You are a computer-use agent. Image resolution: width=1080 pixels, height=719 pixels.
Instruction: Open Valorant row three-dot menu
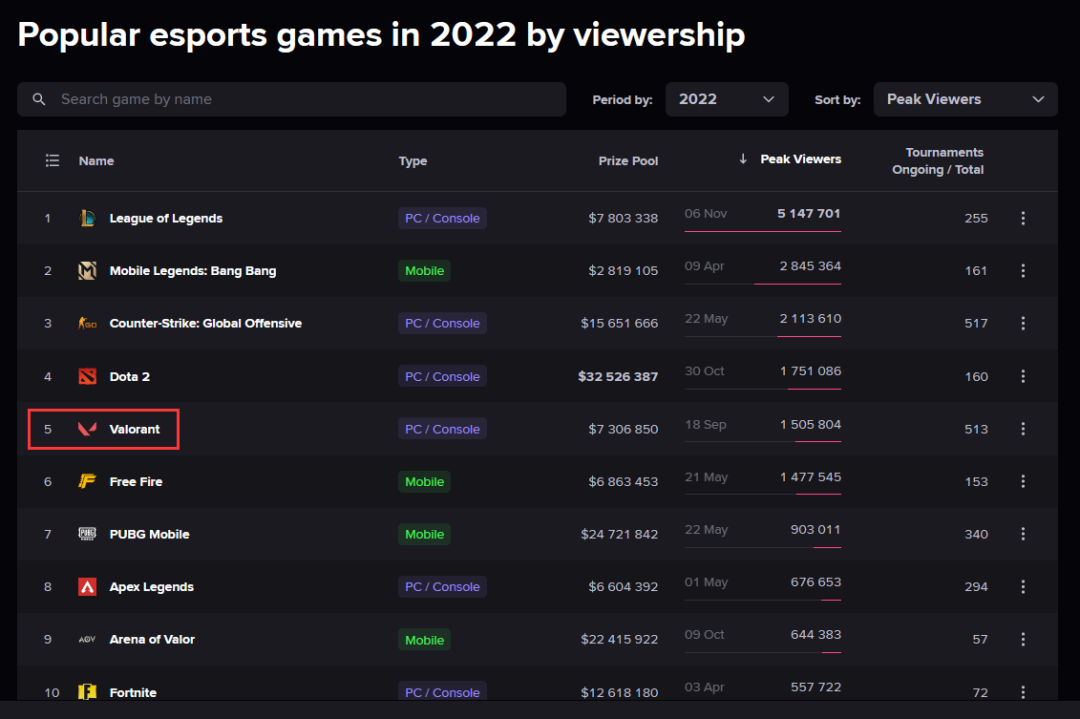point(1023,429)
